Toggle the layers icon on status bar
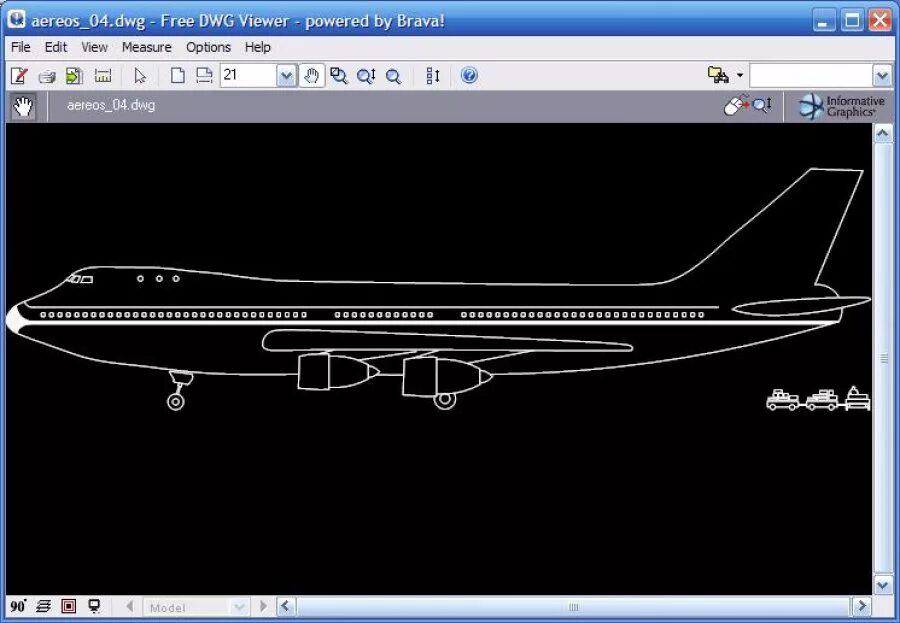Screen dimensions: 900x623 (x=43, y=605)
